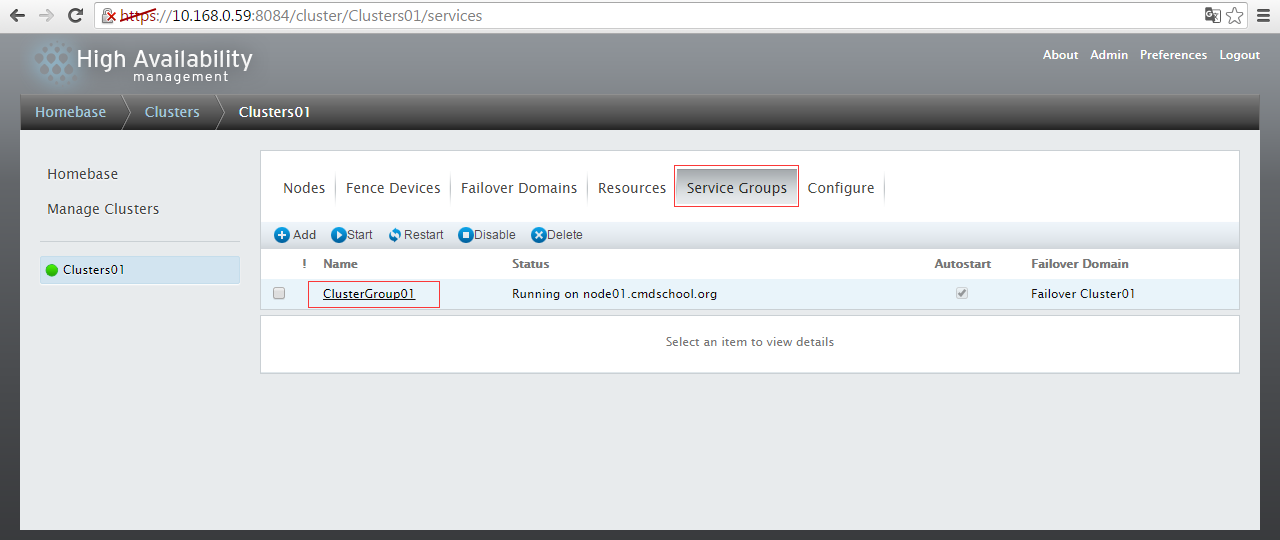Image resolution: width=1280 pixels, height=540 pixels.
Task: Click the insecure HTTPS certificate warning icon
Action: click(x=110, y=17)
